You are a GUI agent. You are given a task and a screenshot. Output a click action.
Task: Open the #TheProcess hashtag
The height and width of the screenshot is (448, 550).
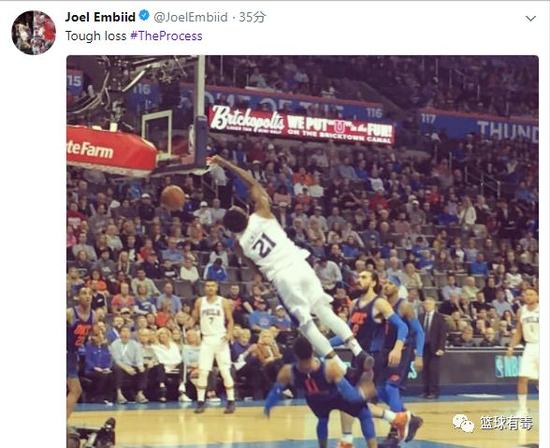166,36
